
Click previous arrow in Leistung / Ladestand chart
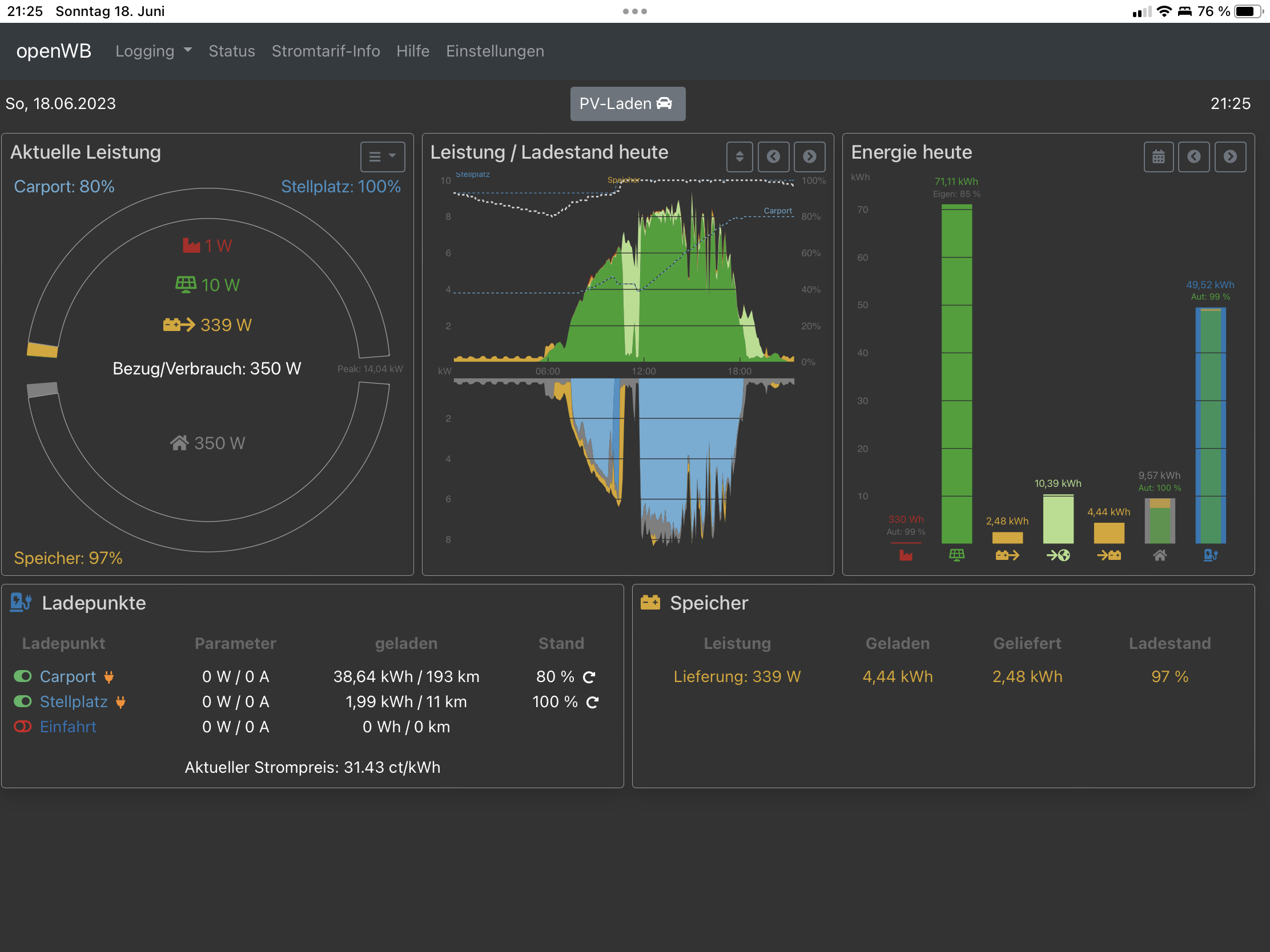click(773, 156)
